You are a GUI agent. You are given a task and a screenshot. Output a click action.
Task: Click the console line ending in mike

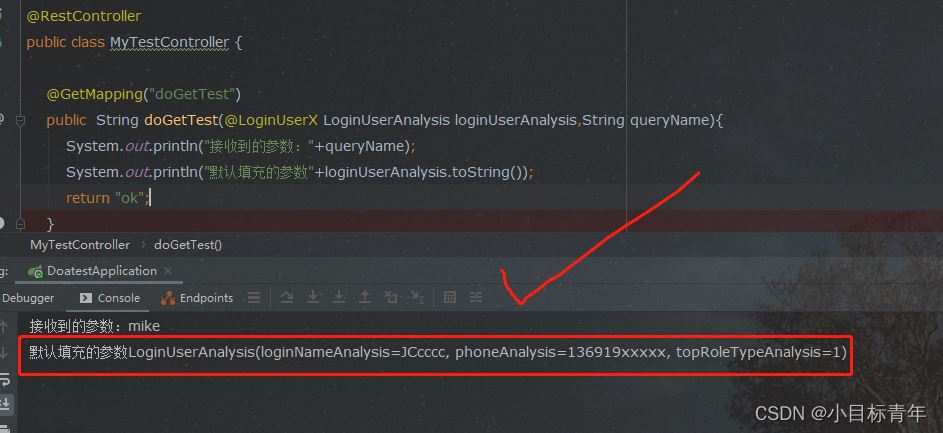pyautogui.click(x=95, y=327)
